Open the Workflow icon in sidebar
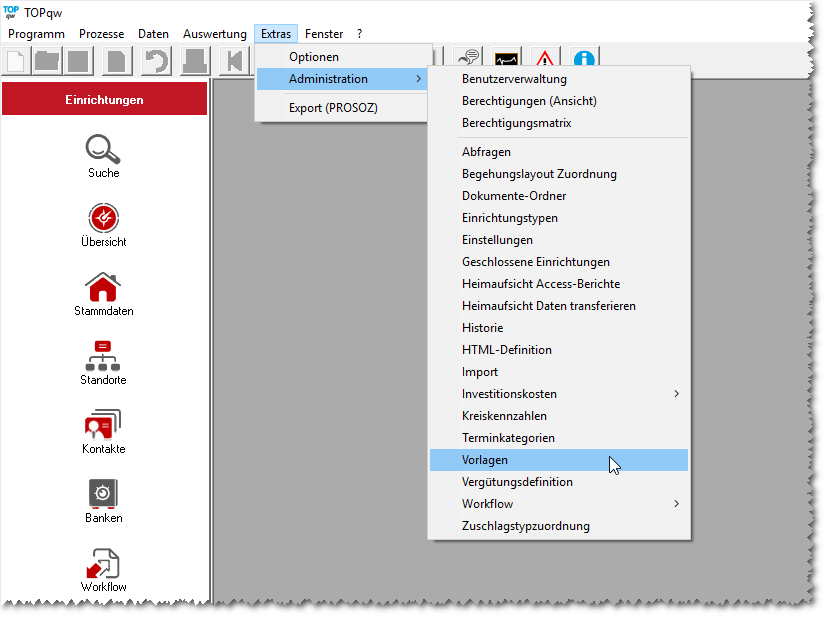 pos(103,563)
